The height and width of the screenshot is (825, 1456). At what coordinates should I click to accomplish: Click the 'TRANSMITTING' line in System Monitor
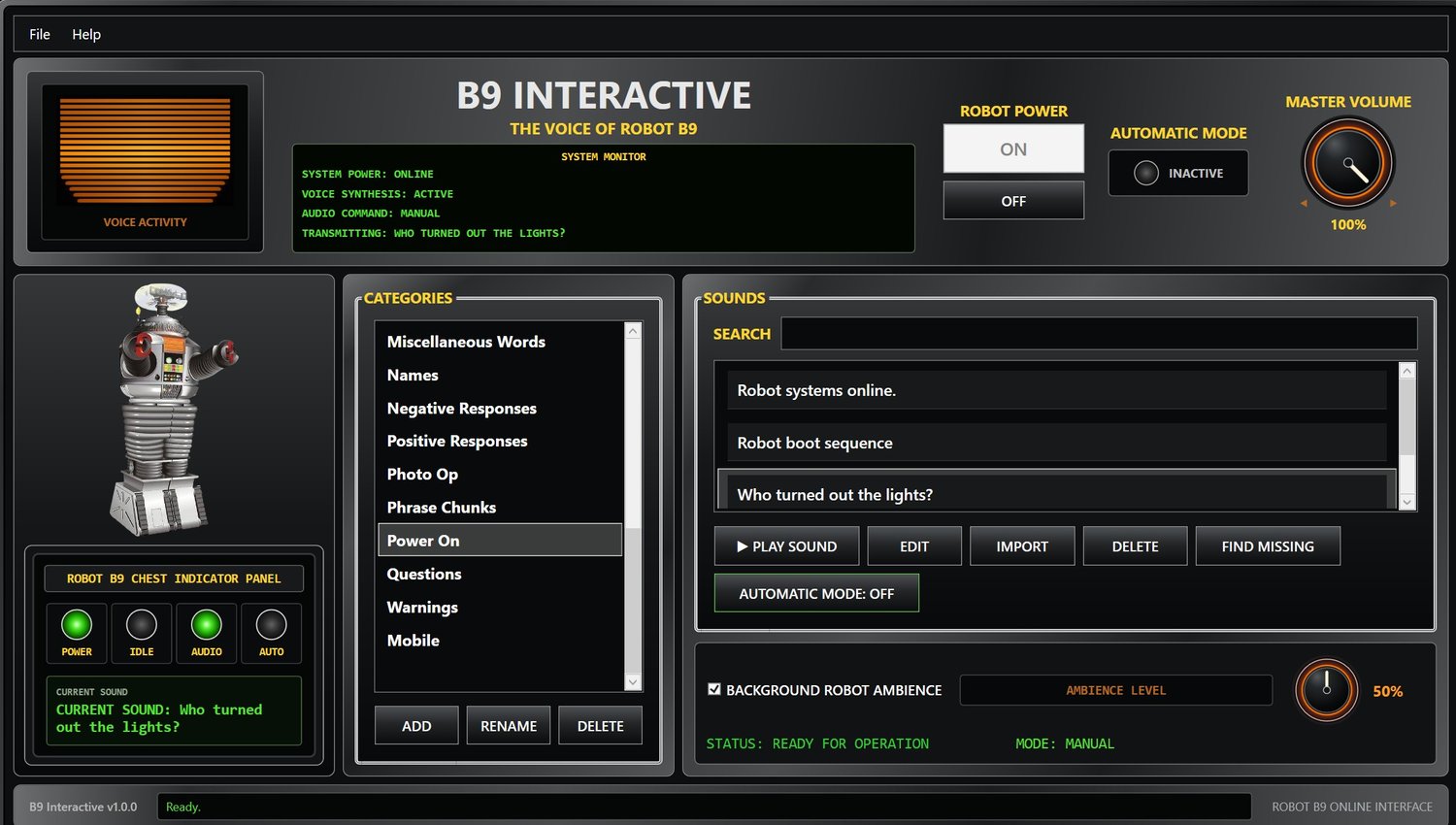(434, 234)
